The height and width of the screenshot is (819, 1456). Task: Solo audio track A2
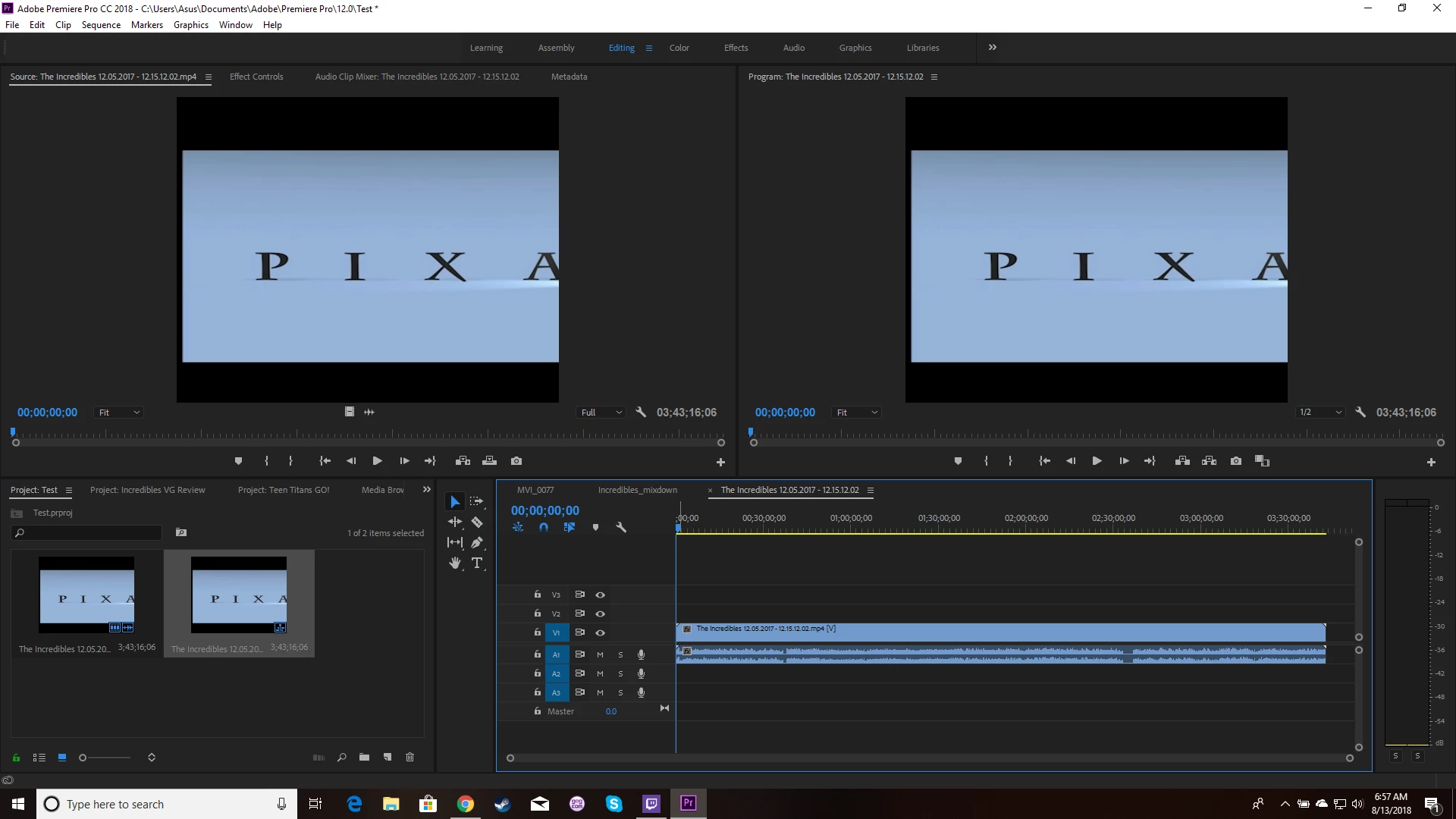620,673
